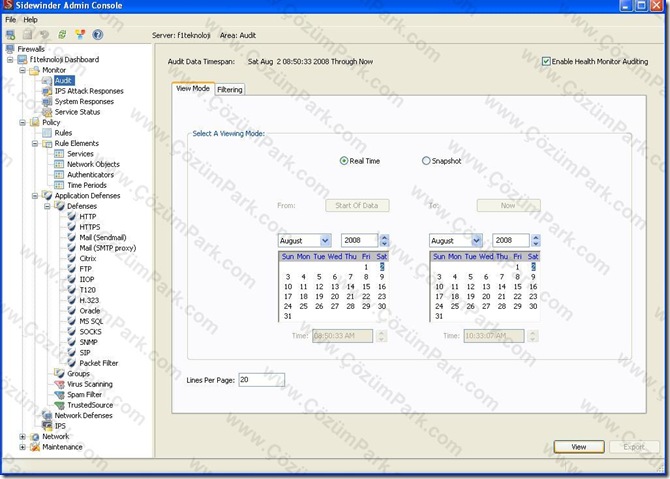Select day 20 in To calendar
670x479 pixels.
click(x=486, y=297)
